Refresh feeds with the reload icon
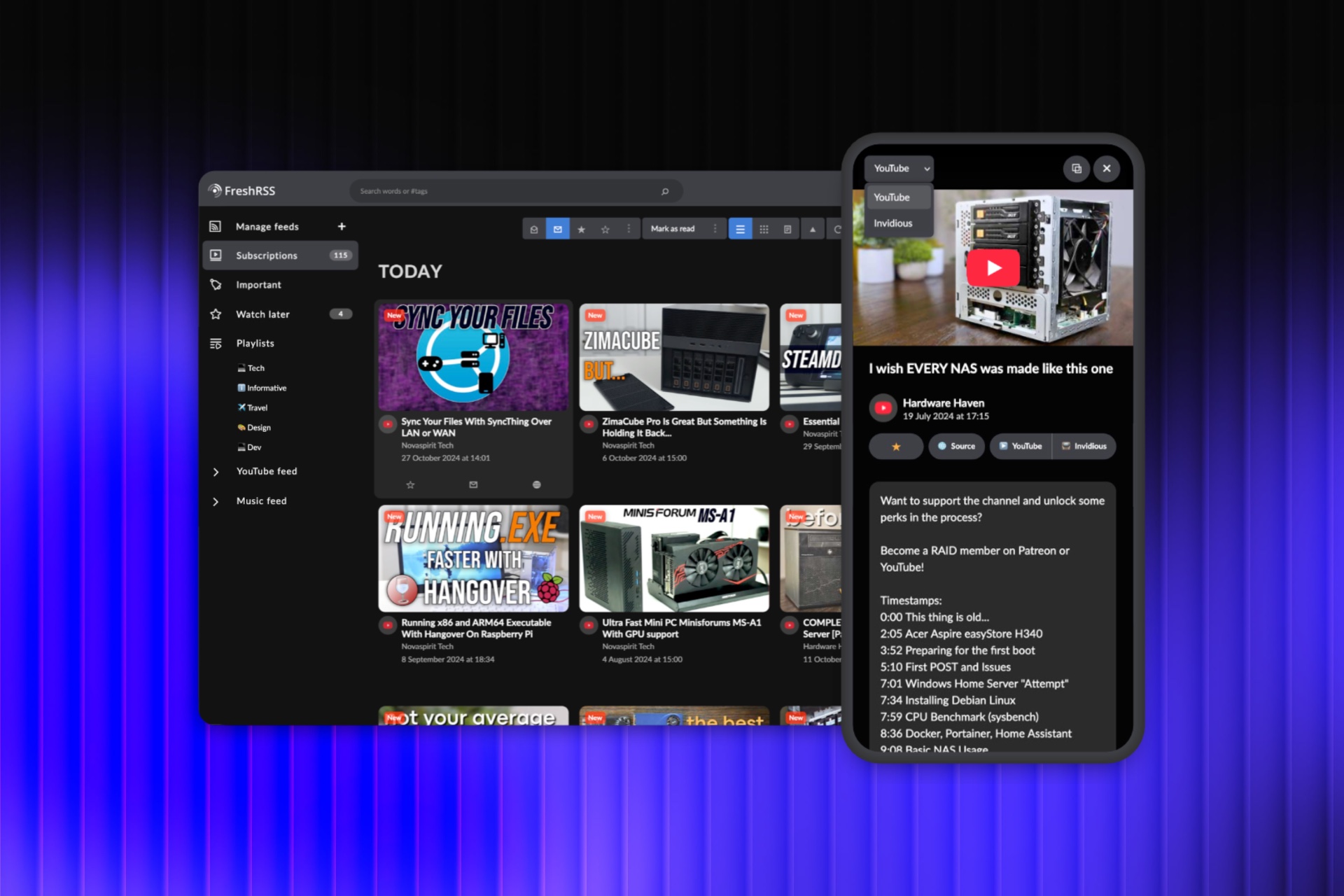The image size is (1344, 896). pyautogui.click(x=838, y=229)
